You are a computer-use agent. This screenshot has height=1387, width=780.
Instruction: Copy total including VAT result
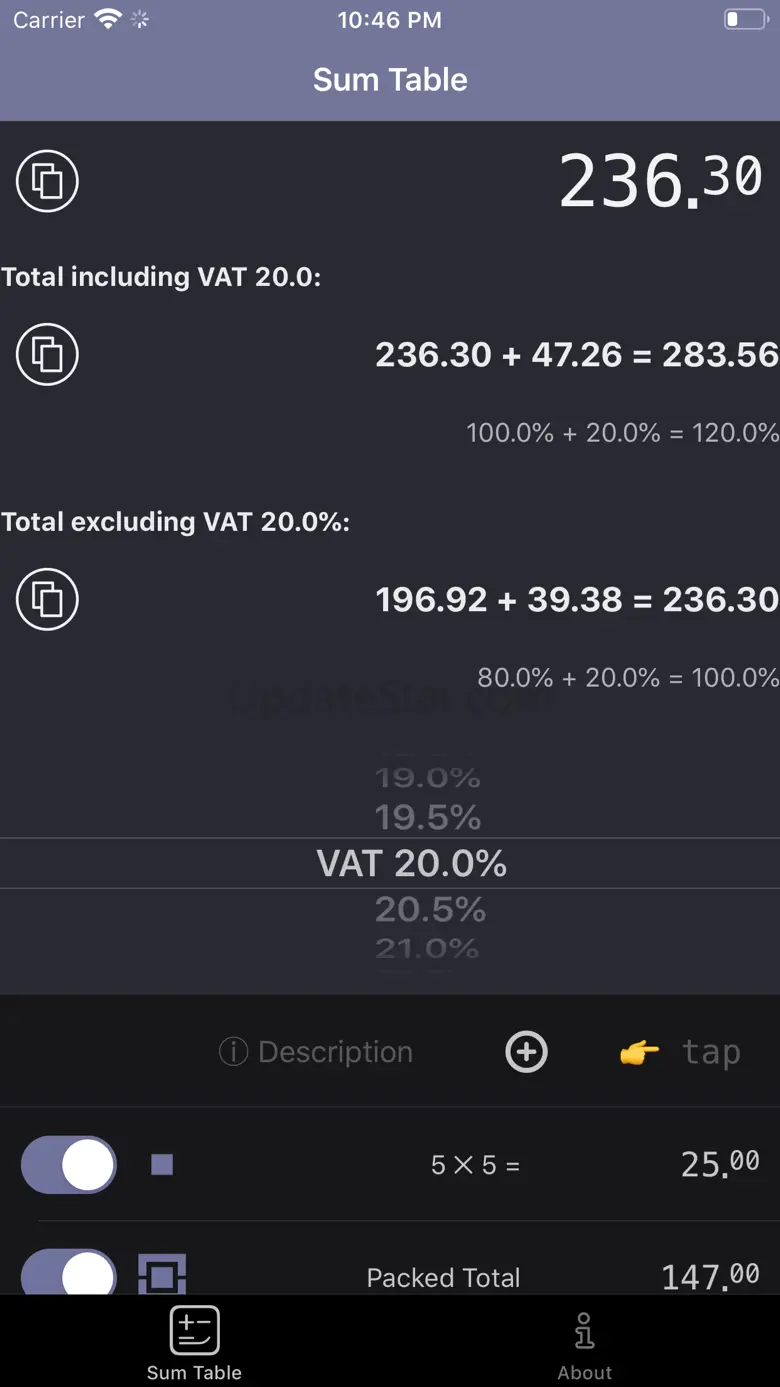(47, 354)
